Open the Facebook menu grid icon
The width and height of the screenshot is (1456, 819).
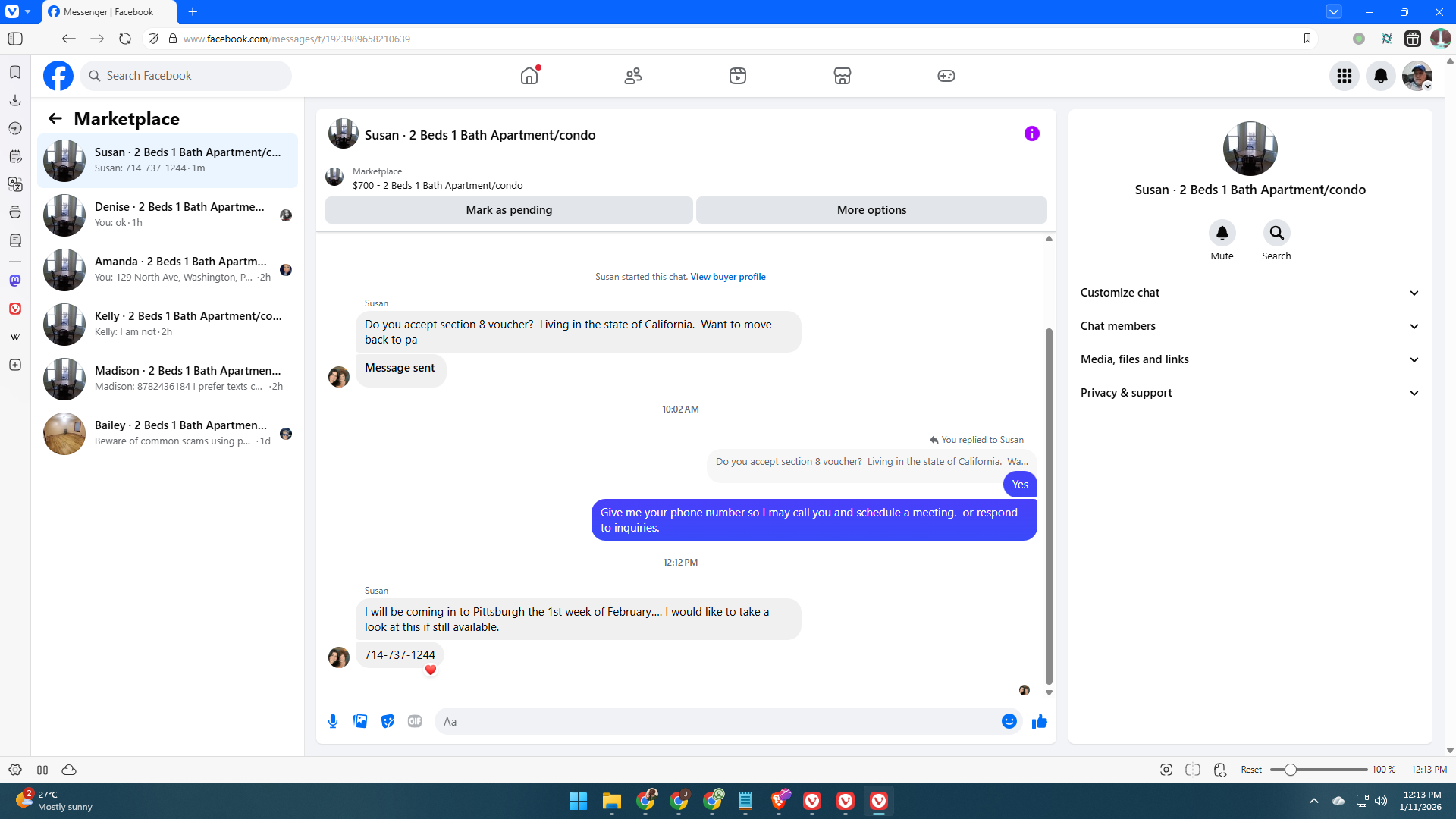pos(1345,76)
